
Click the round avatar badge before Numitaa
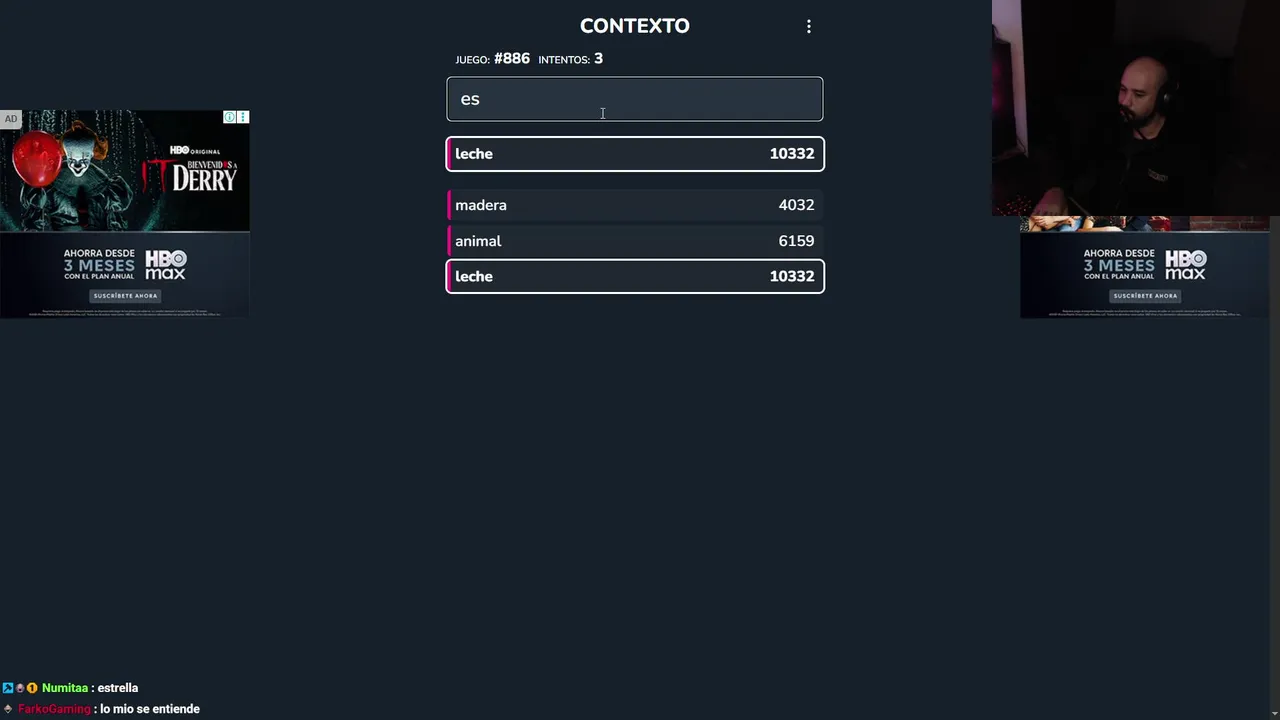[x=20, y=688]
